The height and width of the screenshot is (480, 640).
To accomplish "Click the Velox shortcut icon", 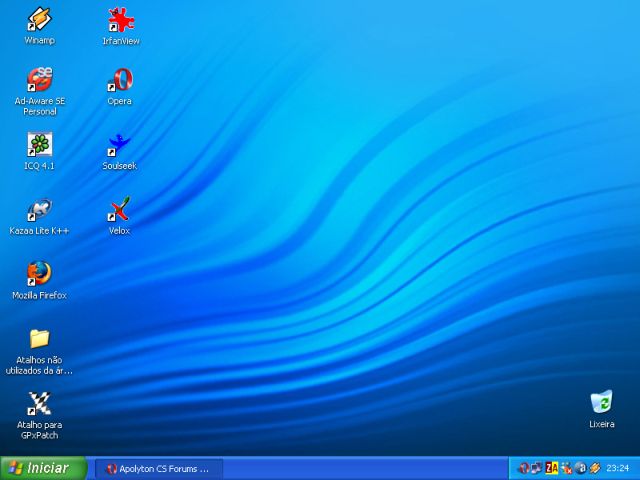I will [120, 209].
